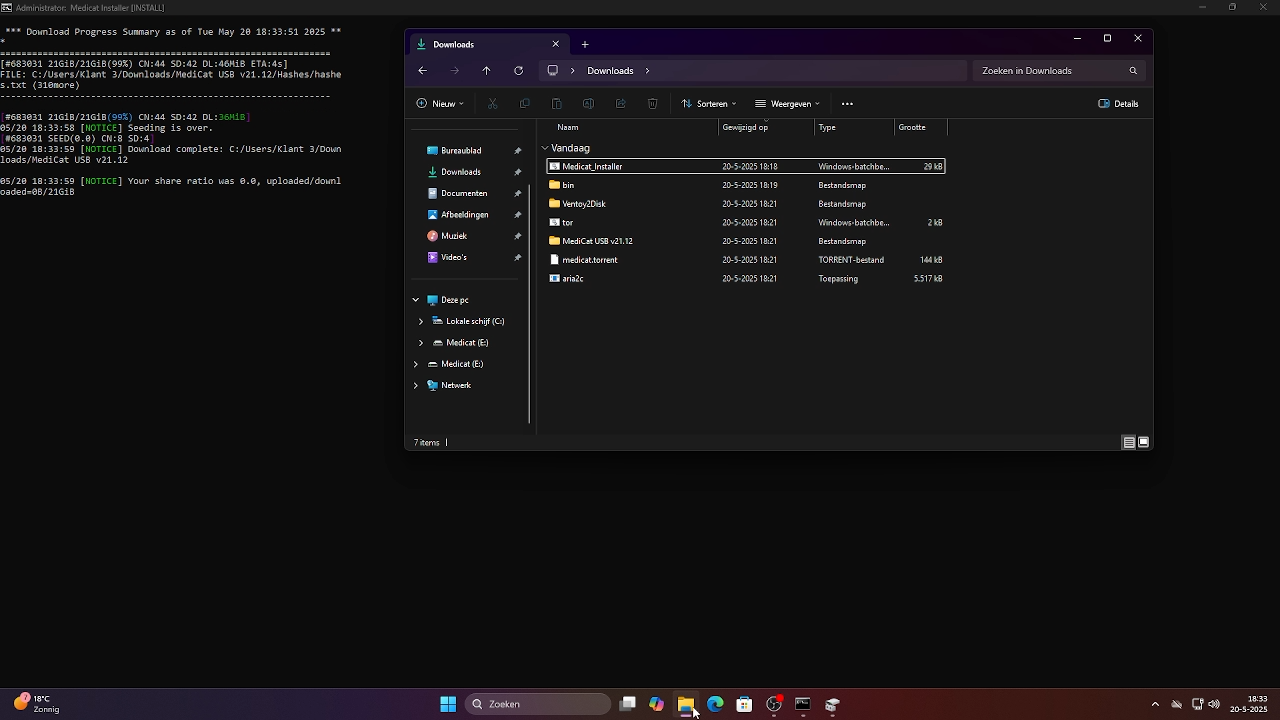Click the Back navigation arrow
The height and width of the screenshot is (720, 1280).
[422, 71]
